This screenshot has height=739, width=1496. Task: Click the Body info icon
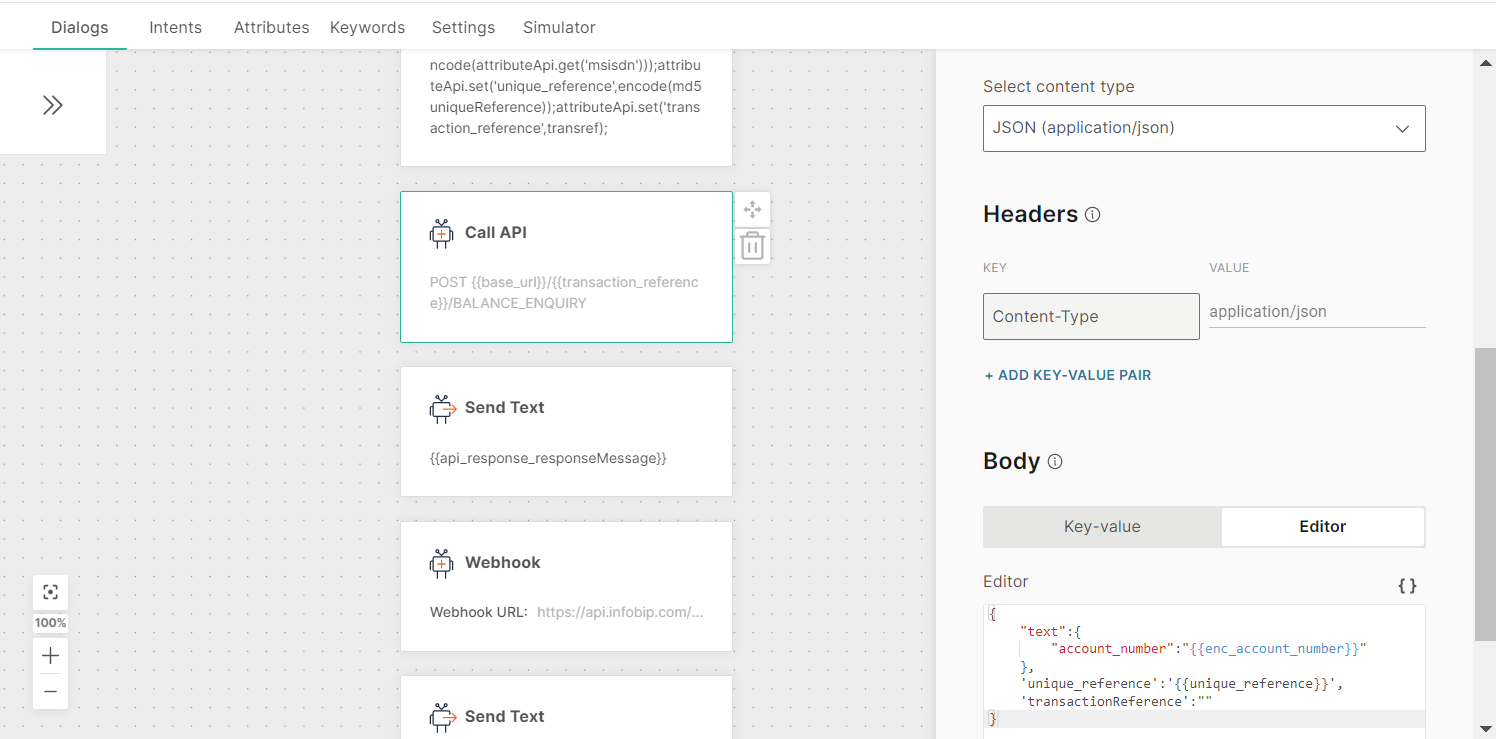pyautogui.click(x=1054, y=461)
